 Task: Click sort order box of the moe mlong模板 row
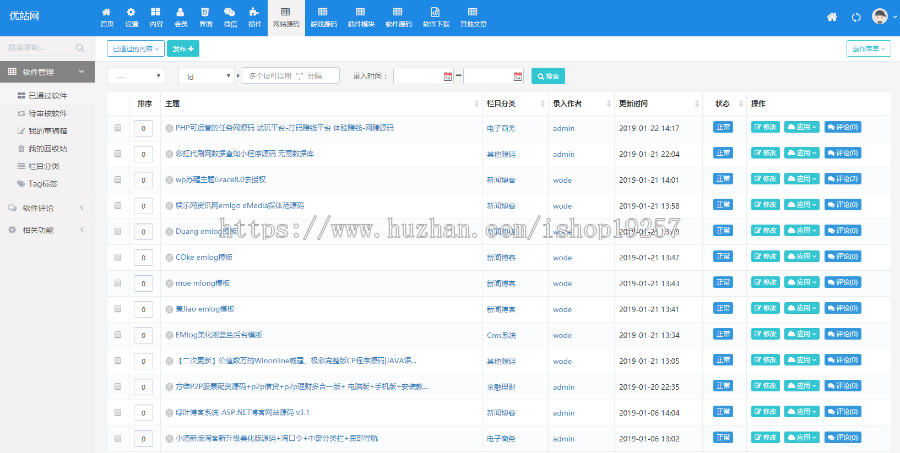143,283
